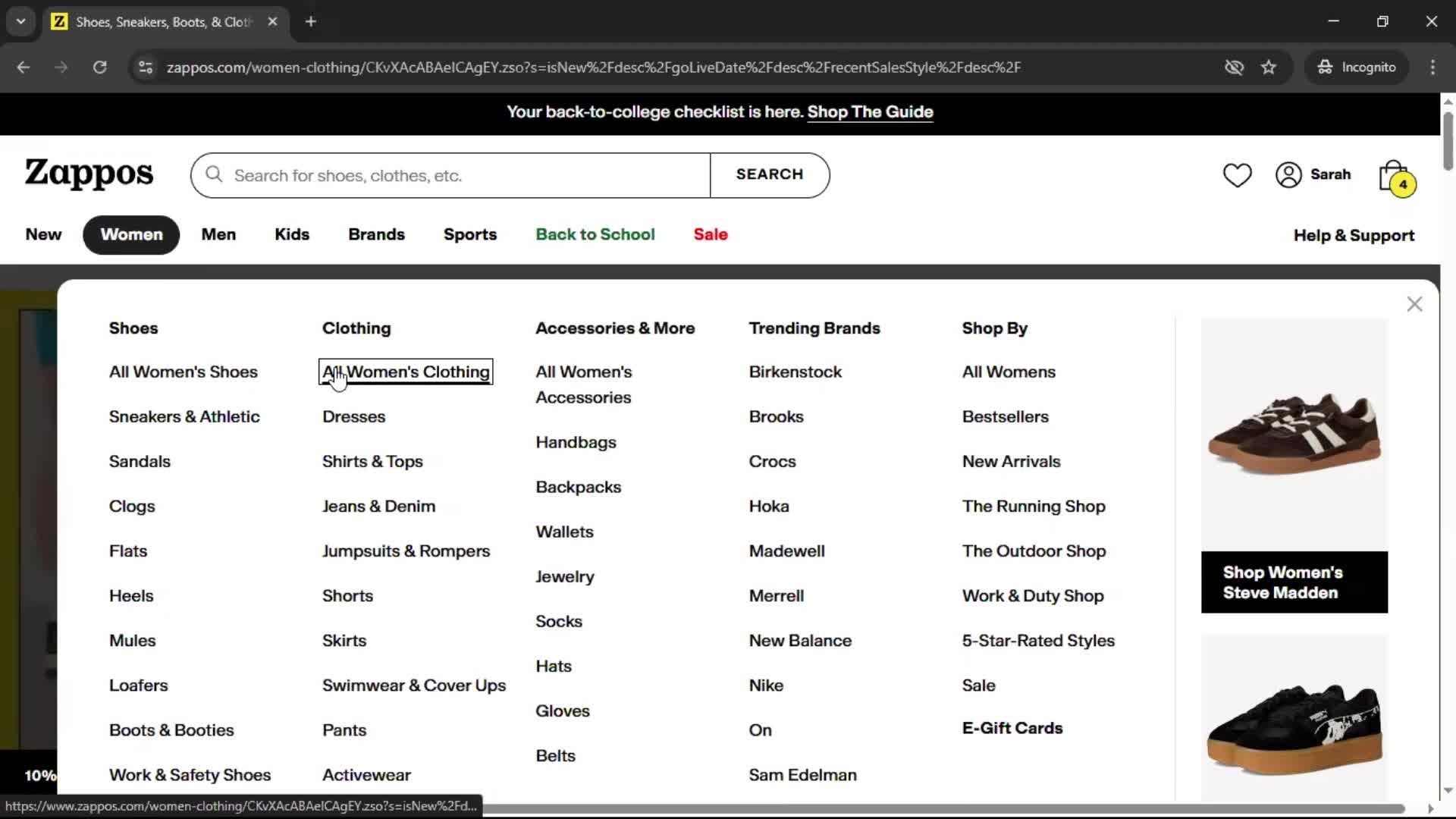Image resolution: width=1456 pixels, height=819 pixels.
Task: Open 5-Star-Rated Styles
Action: pyautogui.click(x=1038, y=640)
